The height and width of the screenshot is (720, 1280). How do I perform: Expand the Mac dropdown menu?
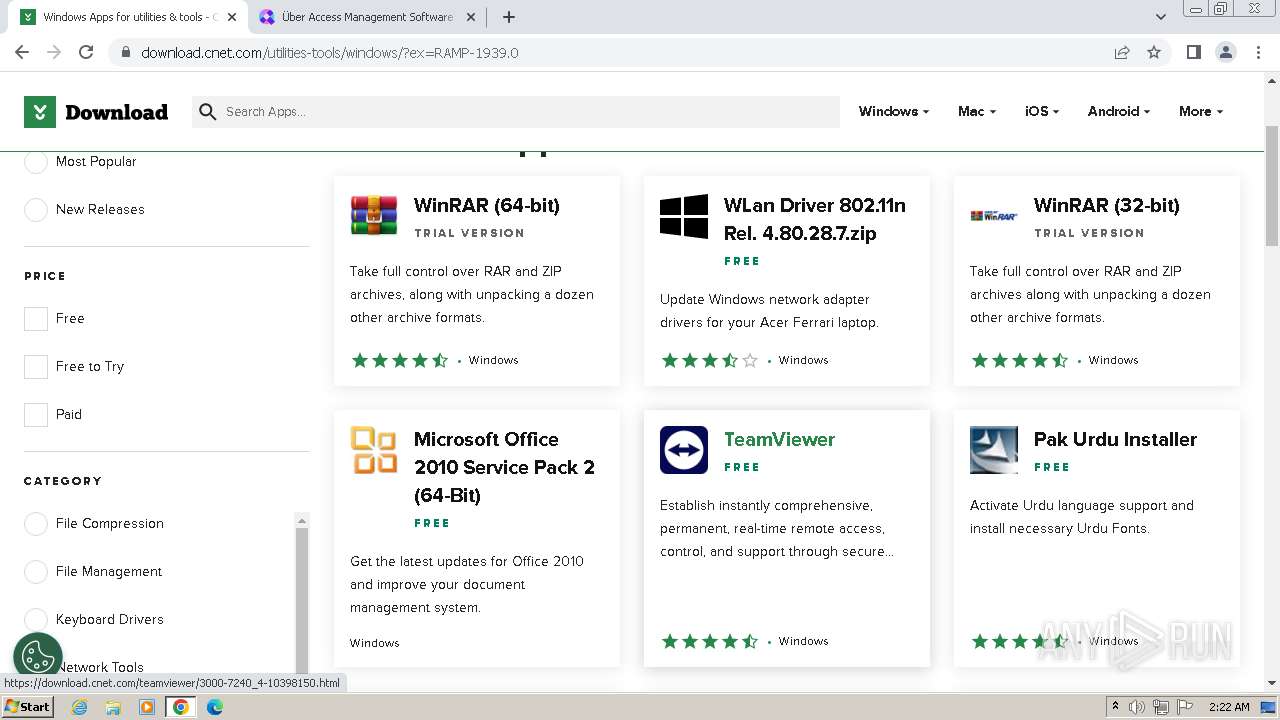(976, 112)
